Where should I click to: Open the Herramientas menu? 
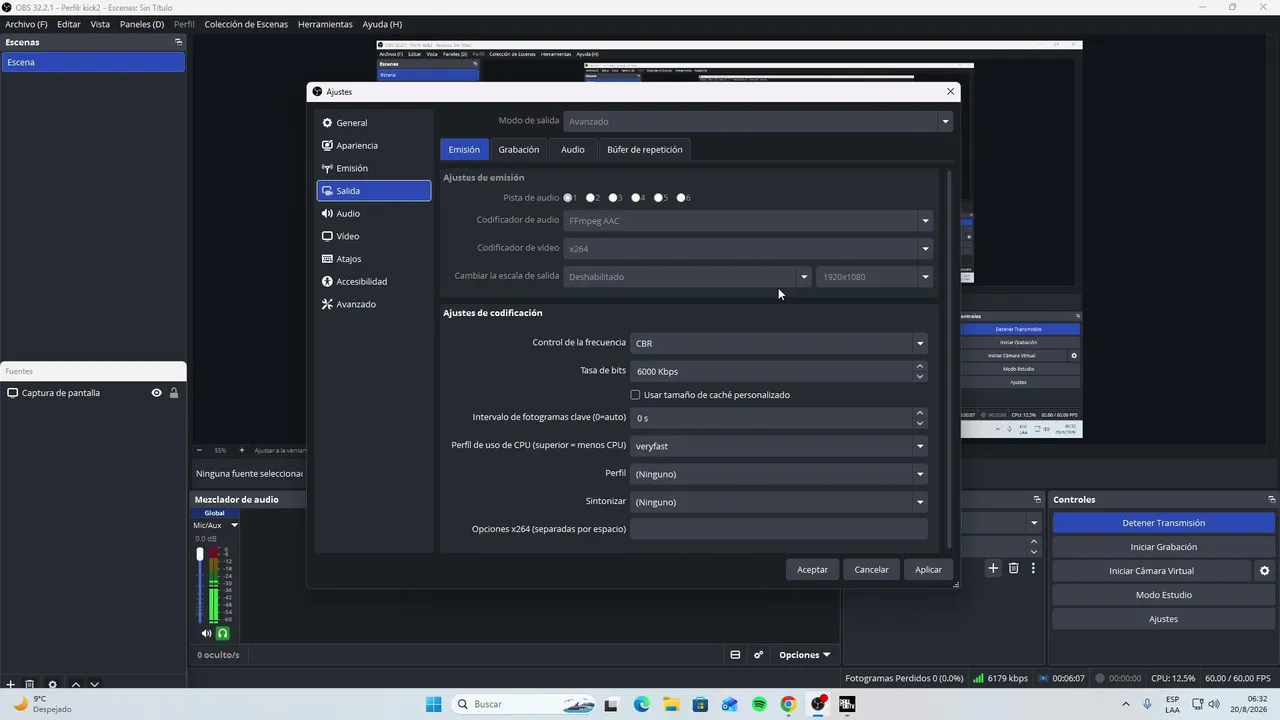[325, 24]
